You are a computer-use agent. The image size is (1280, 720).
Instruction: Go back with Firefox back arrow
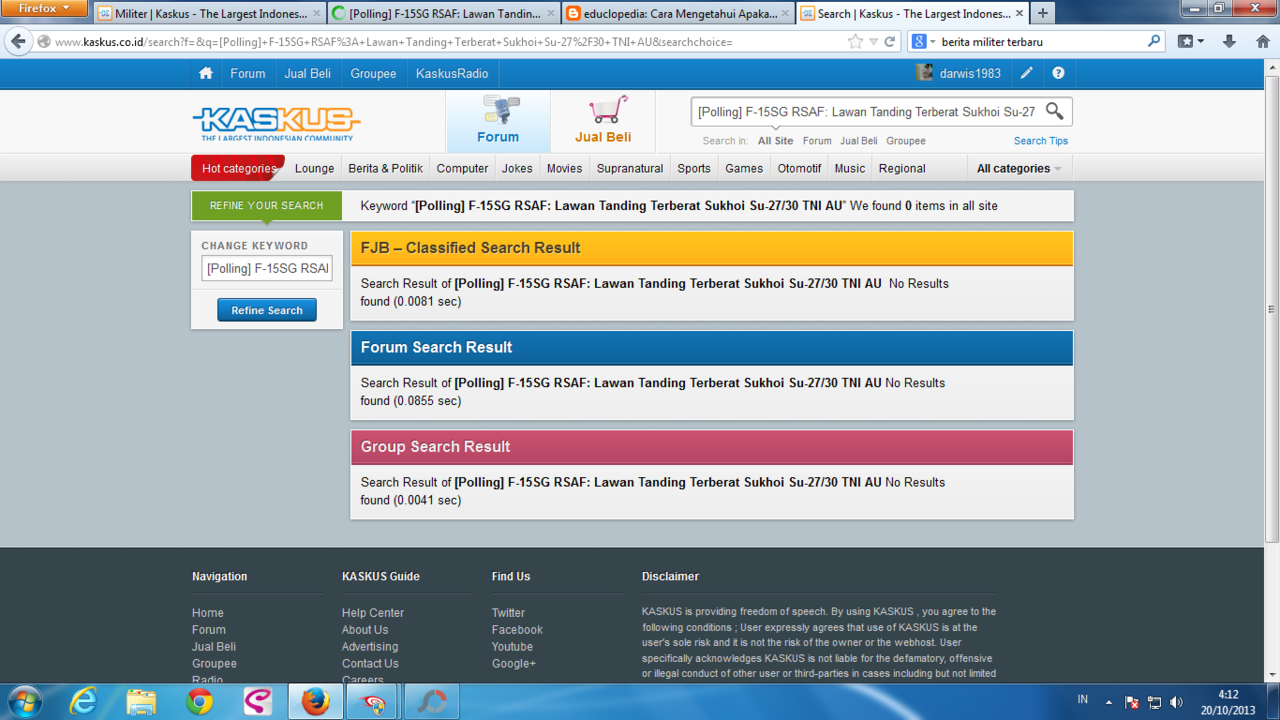point(18,42)
